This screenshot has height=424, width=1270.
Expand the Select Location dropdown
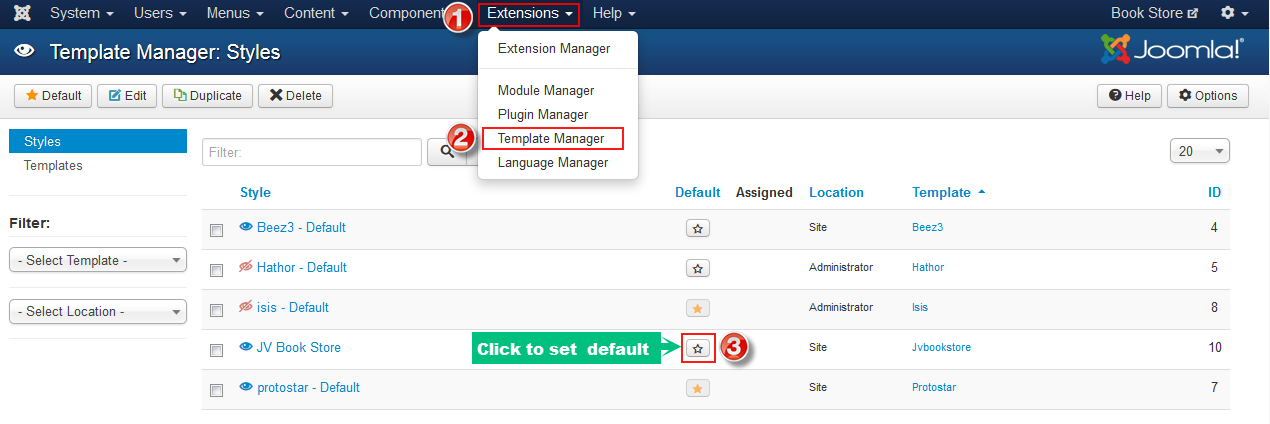pyautogui.click(x=98, y=311)
